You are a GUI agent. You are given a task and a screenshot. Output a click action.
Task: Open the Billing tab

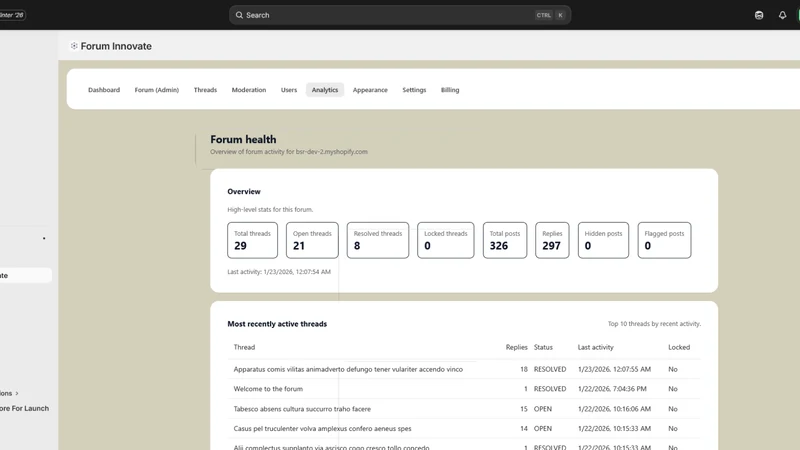450,90
